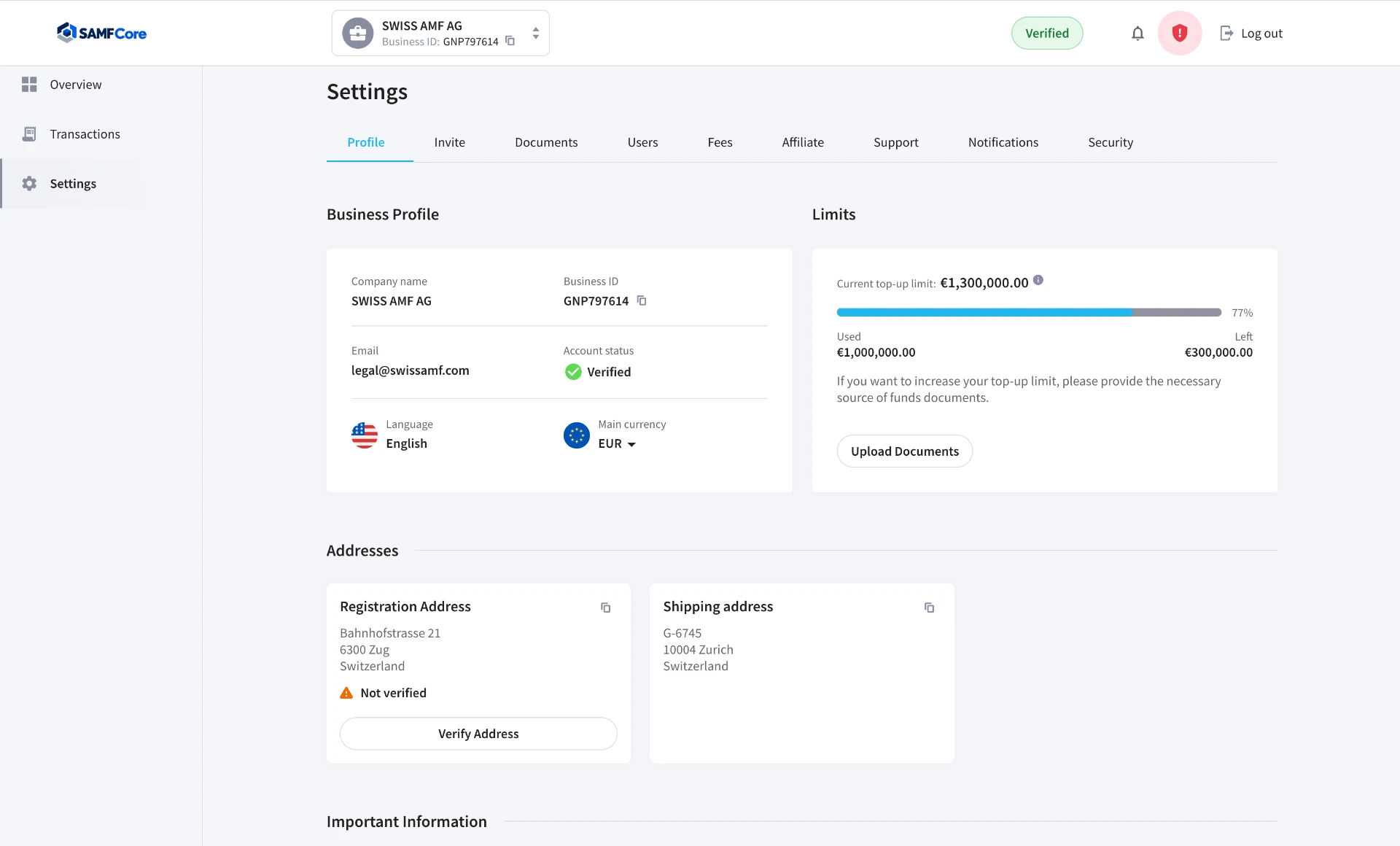Click the top-up limit progress bar

(1029, 312)
